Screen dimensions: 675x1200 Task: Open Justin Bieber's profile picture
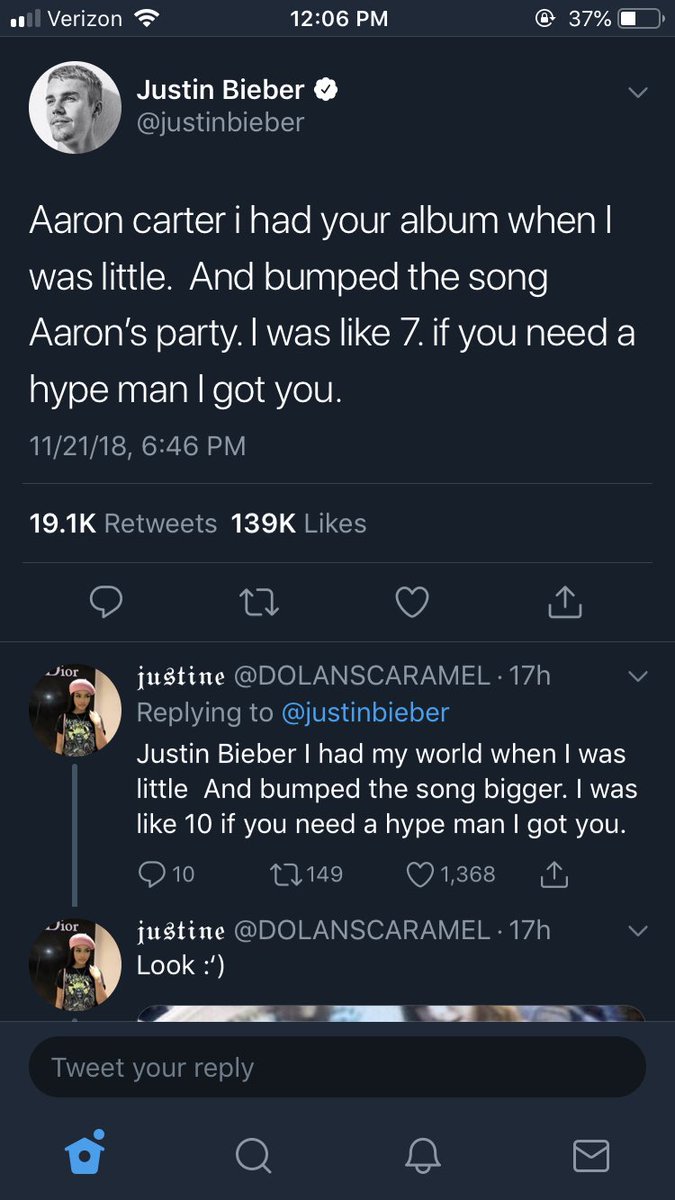tap(75, 107)
